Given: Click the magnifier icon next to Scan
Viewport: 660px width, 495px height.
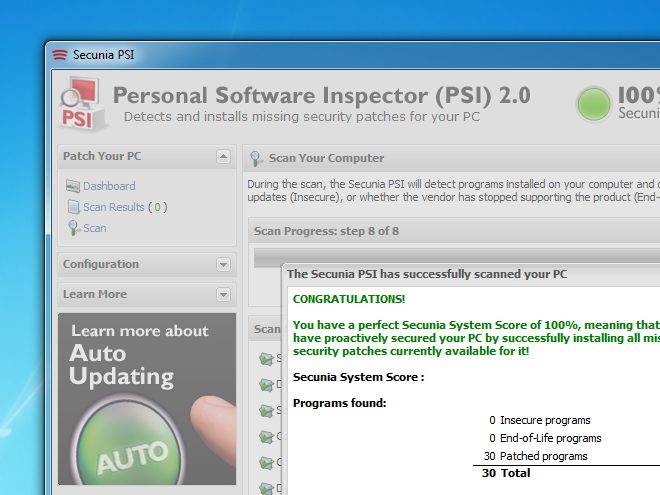Looking at the screenshot, I should coord(74,228).
